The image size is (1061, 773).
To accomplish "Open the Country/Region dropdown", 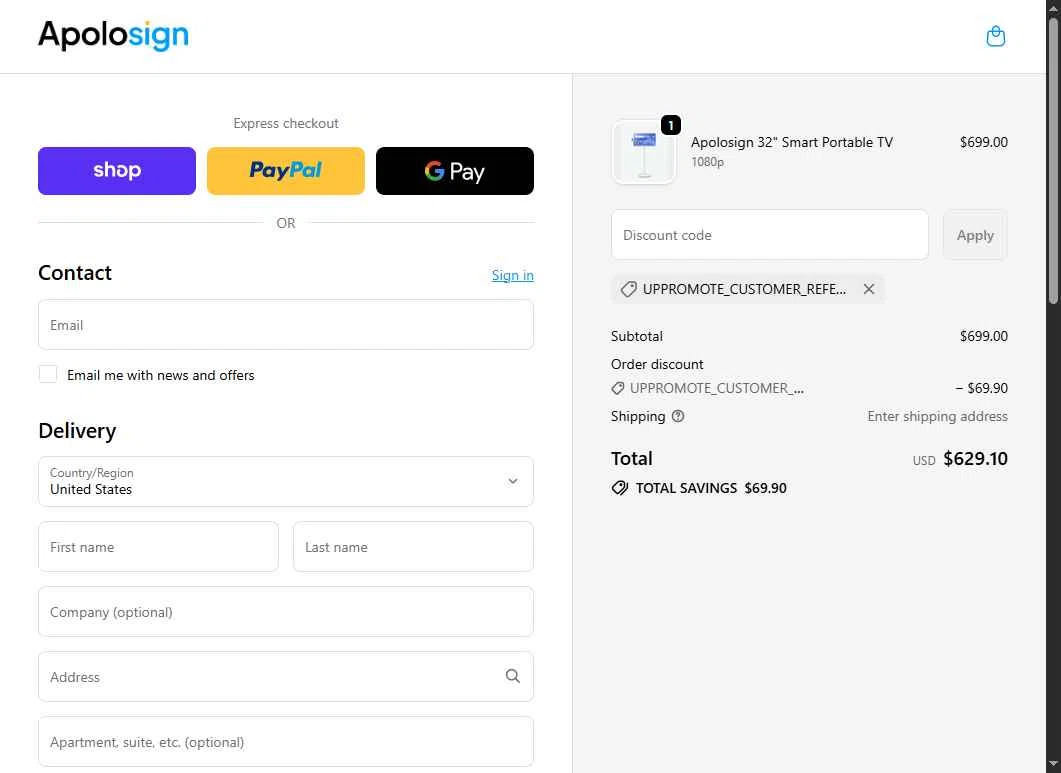I will point(286,481).
